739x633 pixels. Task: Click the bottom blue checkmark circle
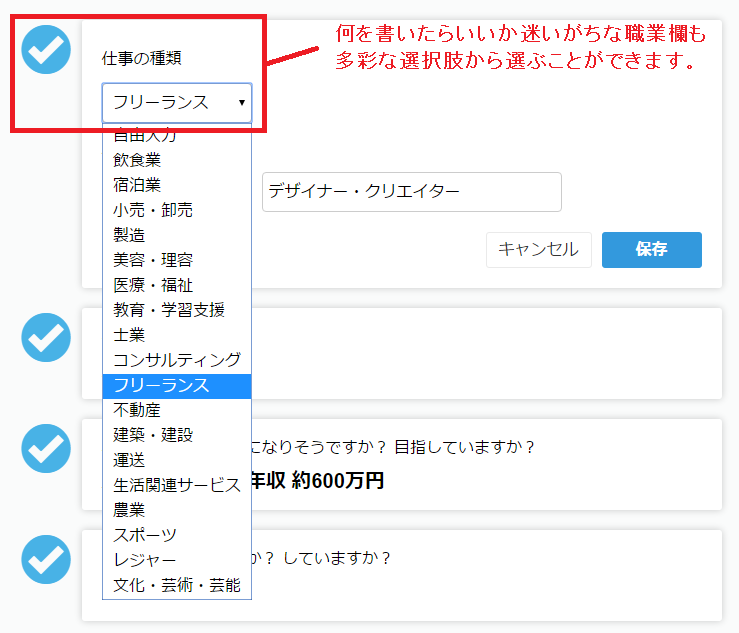[46, 559]
